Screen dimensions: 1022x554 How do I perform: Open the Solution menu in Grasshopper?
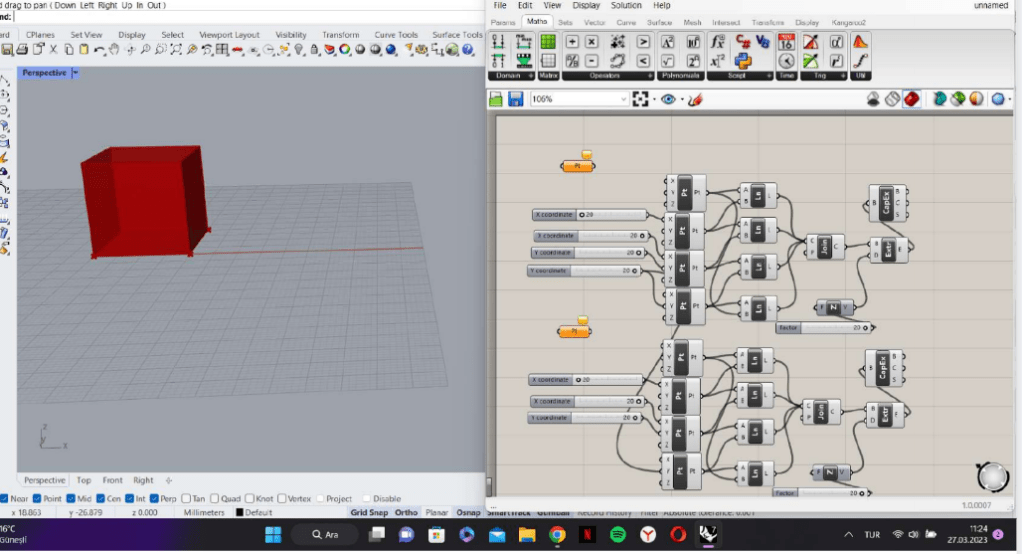(627, 6)
